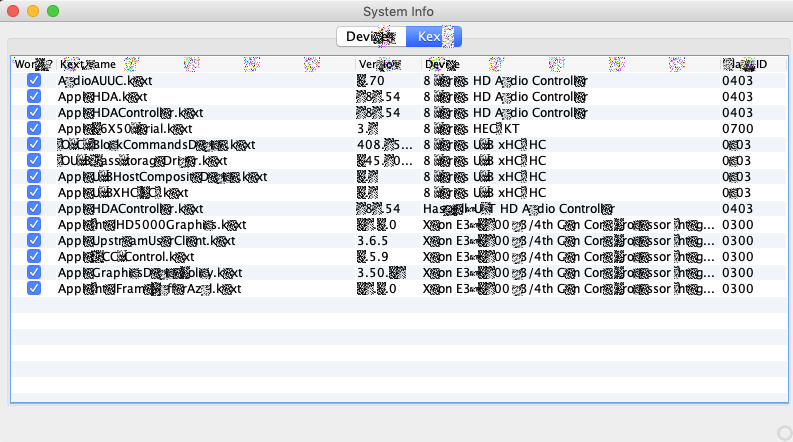Toggle checkbox for AppleHDAController.kext on Haswell-ULT device
The width and height of the screenshot is (793, 442).
coord(34,208)
